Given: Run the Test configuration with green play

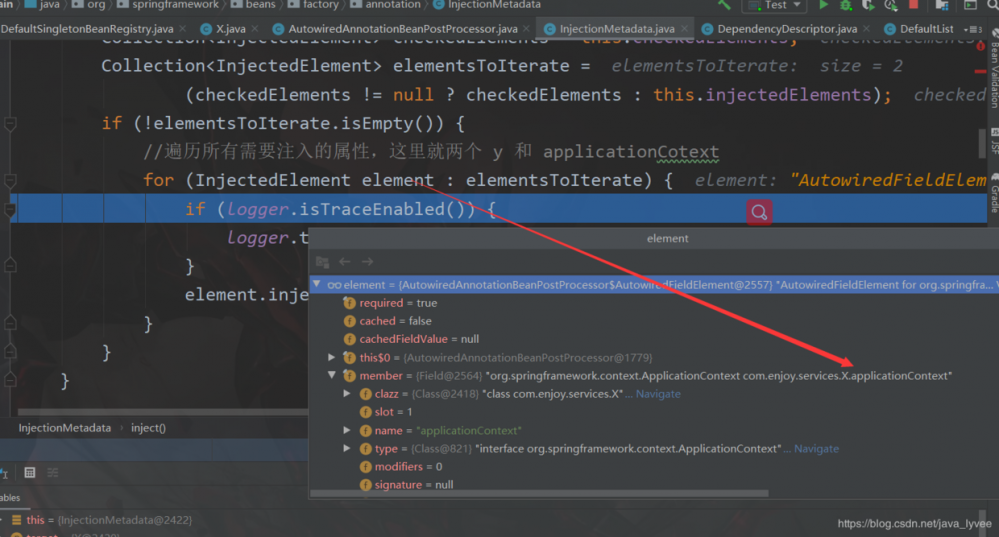Looking at the screenshot, I should [823, 5].
